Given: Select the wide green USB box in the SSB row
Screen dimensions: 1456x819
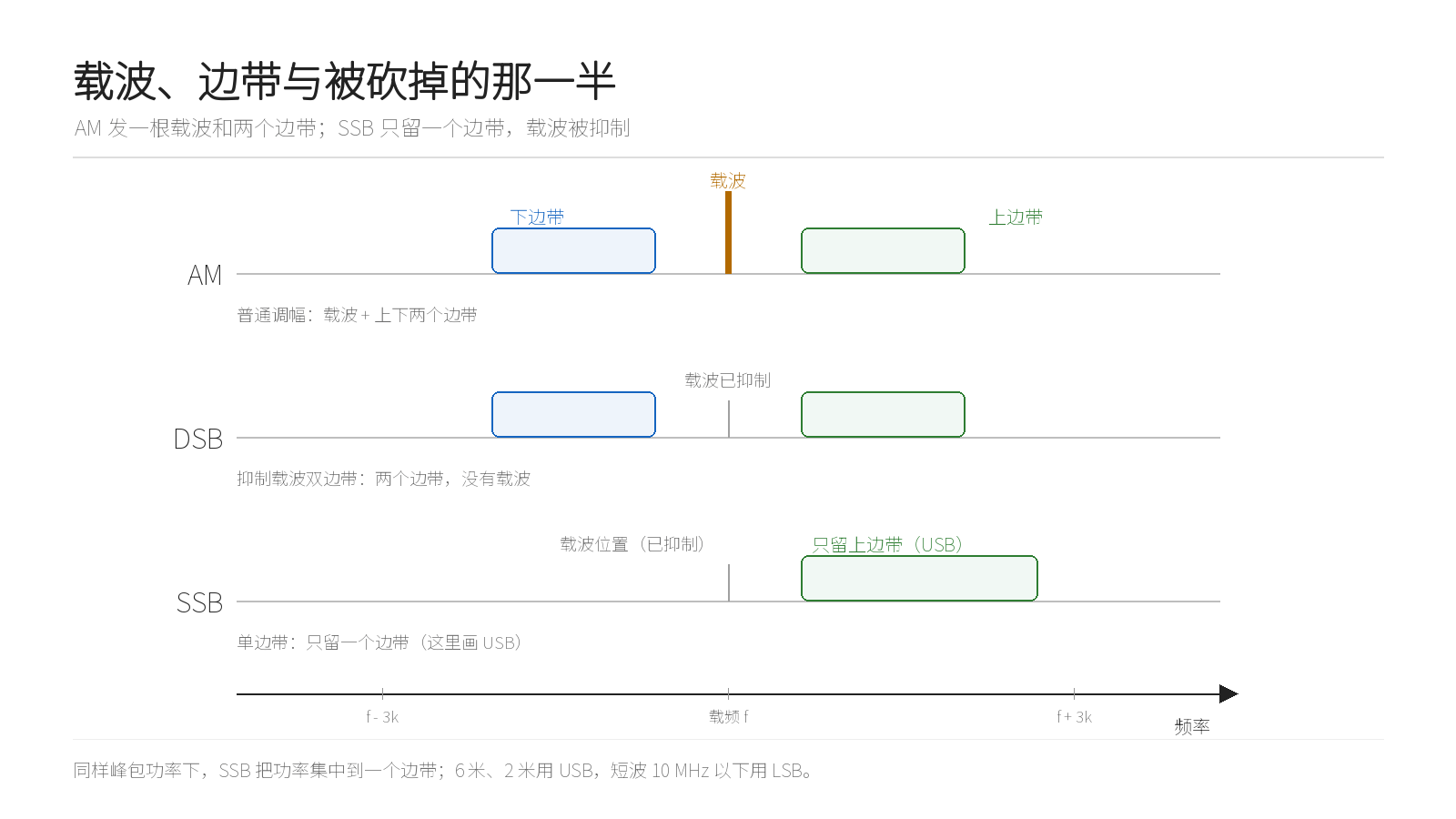Looking at the screenshot, I should click(919, 578).
